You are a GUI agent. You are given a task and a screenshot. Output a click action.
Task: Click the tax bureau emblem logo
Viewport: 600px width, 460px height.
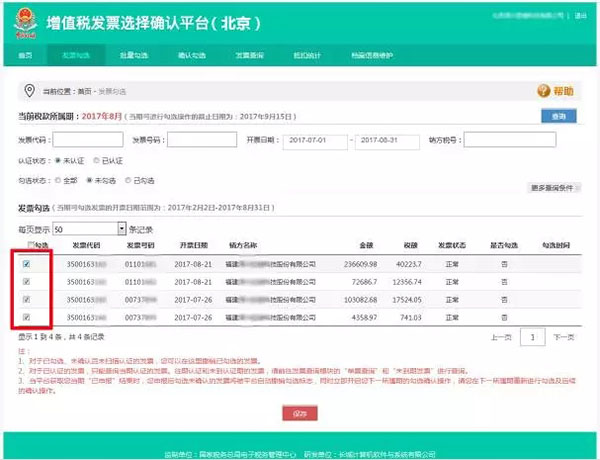26,24
